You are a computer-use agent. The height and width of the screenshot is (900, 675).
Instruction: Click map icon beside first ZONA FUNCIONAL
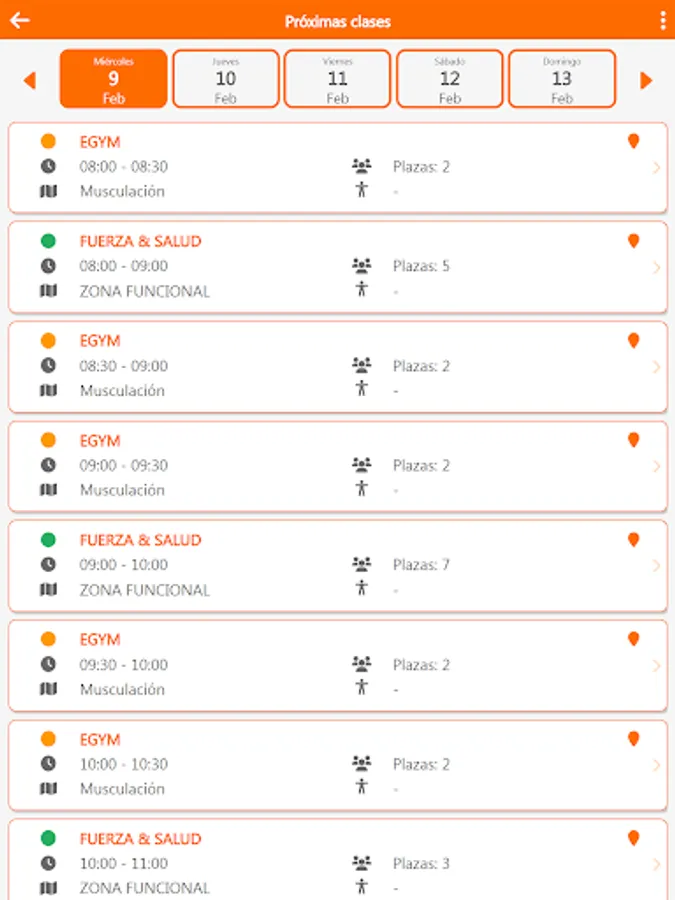coord(48,291)
